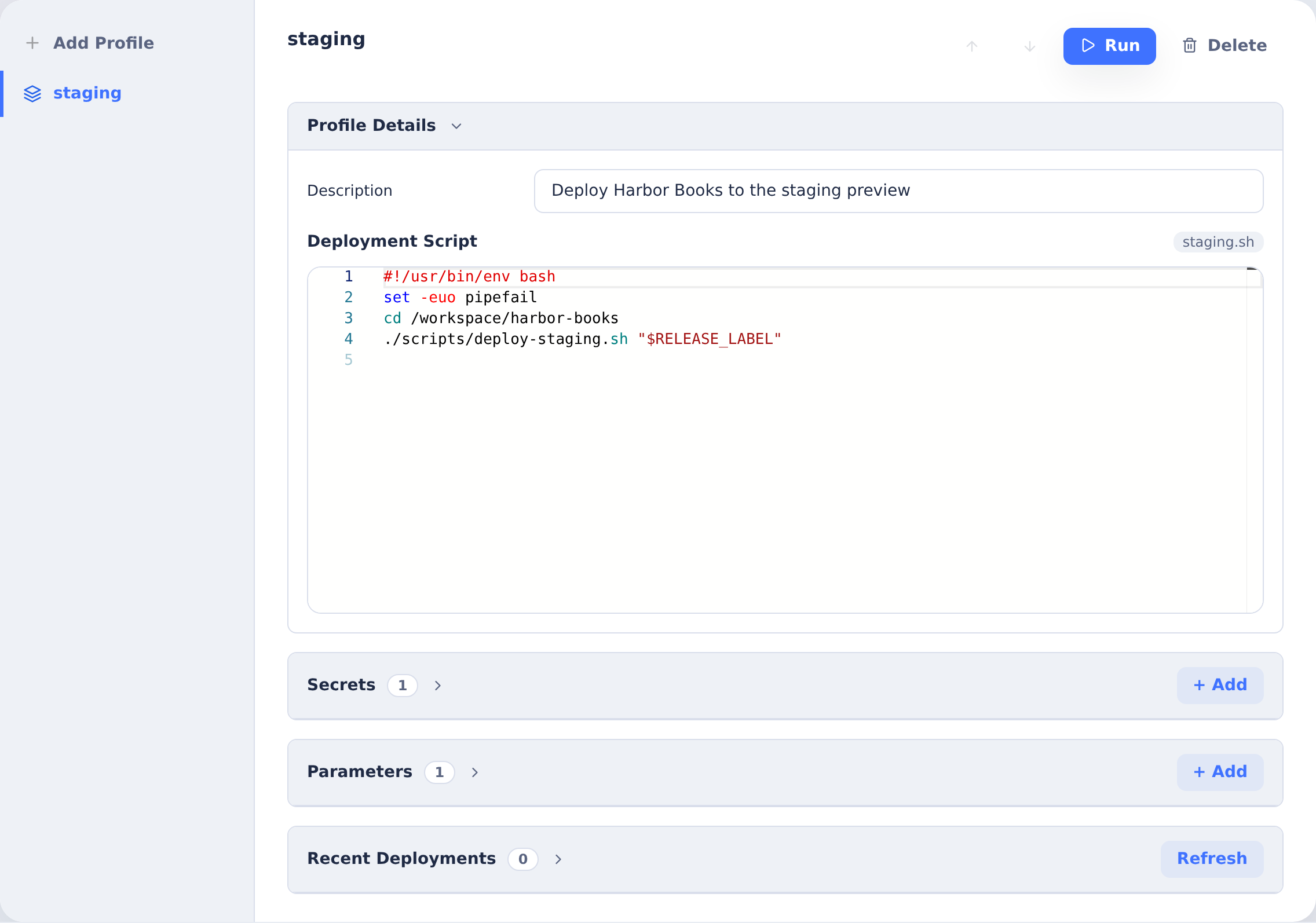
Task: Click the Parameters count badge
Action: [x=440, y=772]
